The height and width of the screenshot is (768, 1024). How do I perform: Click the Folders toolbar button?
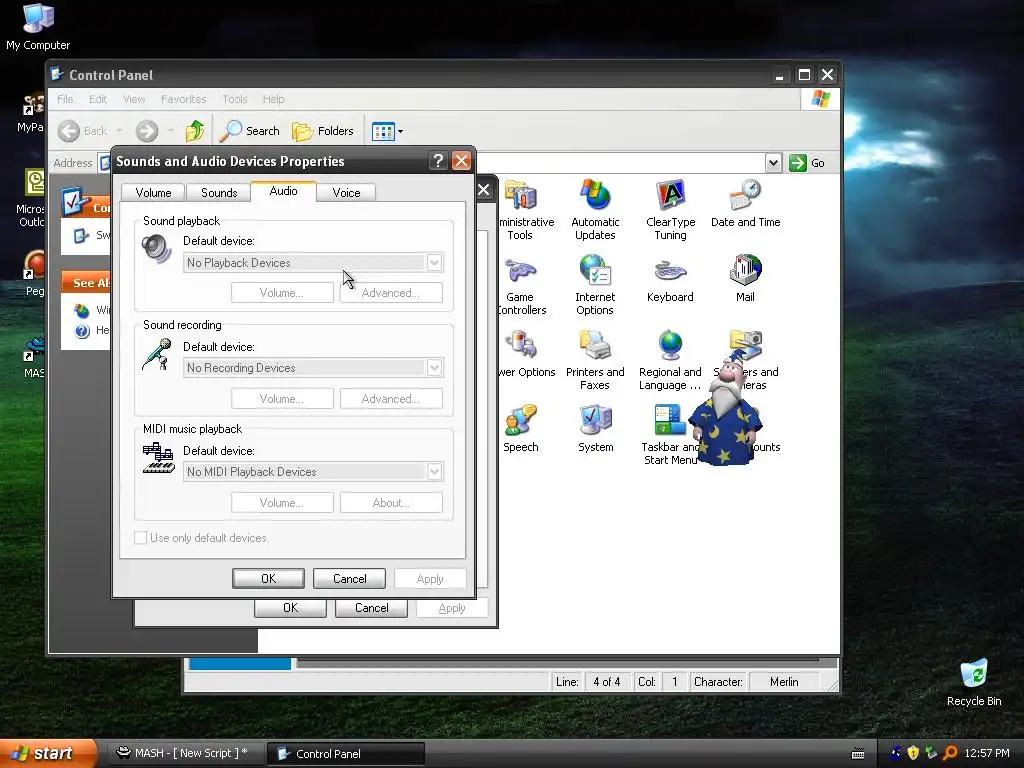(323, 131)
